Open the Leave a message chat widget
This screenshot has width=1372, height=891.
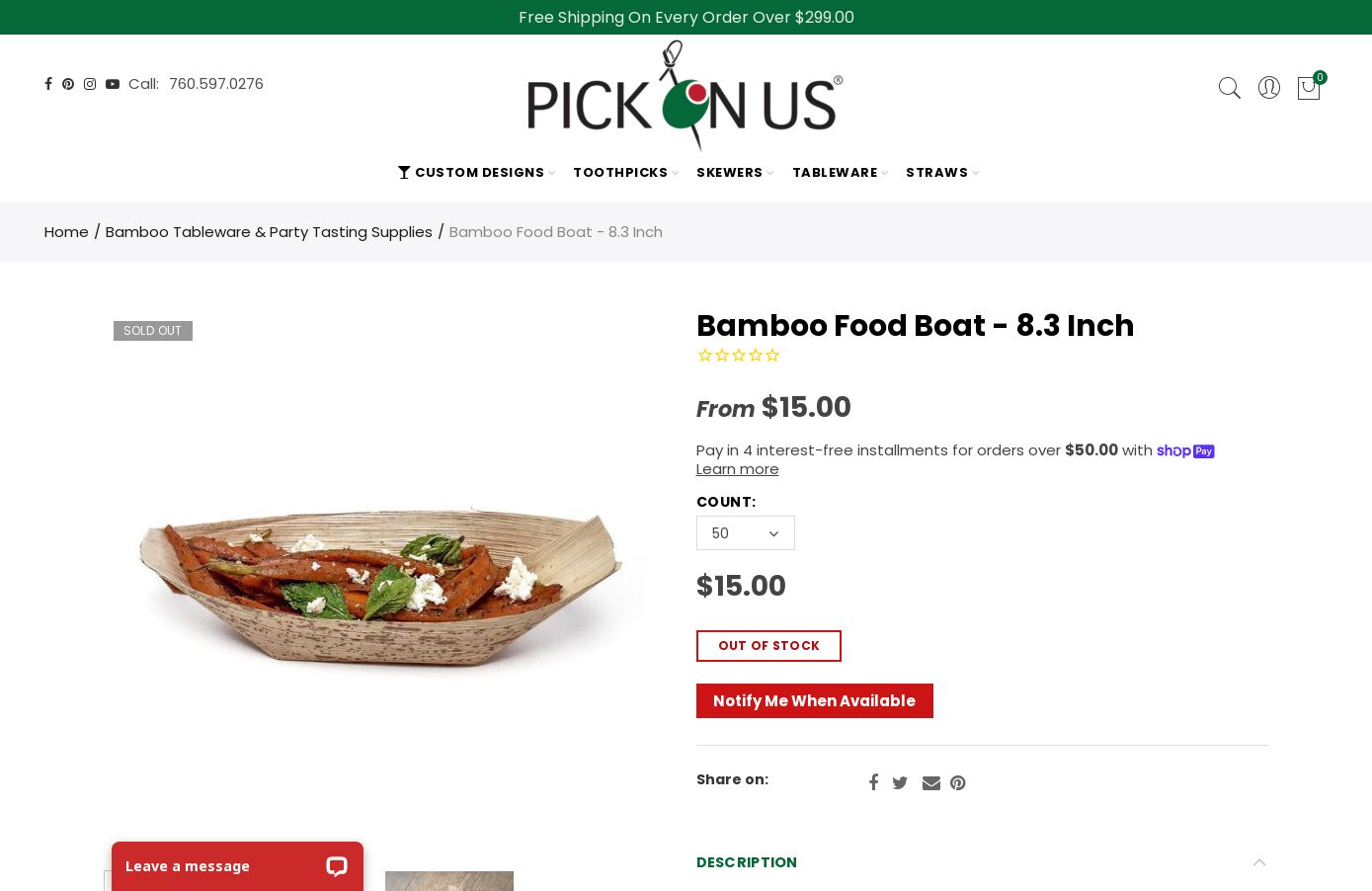pos(237,866)
